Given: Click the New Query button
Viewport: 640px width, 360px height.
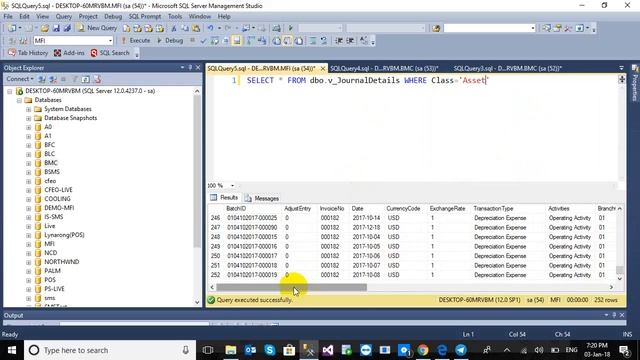Looking at the screenshot, I should pyautogui.click(x=97, y=28).
